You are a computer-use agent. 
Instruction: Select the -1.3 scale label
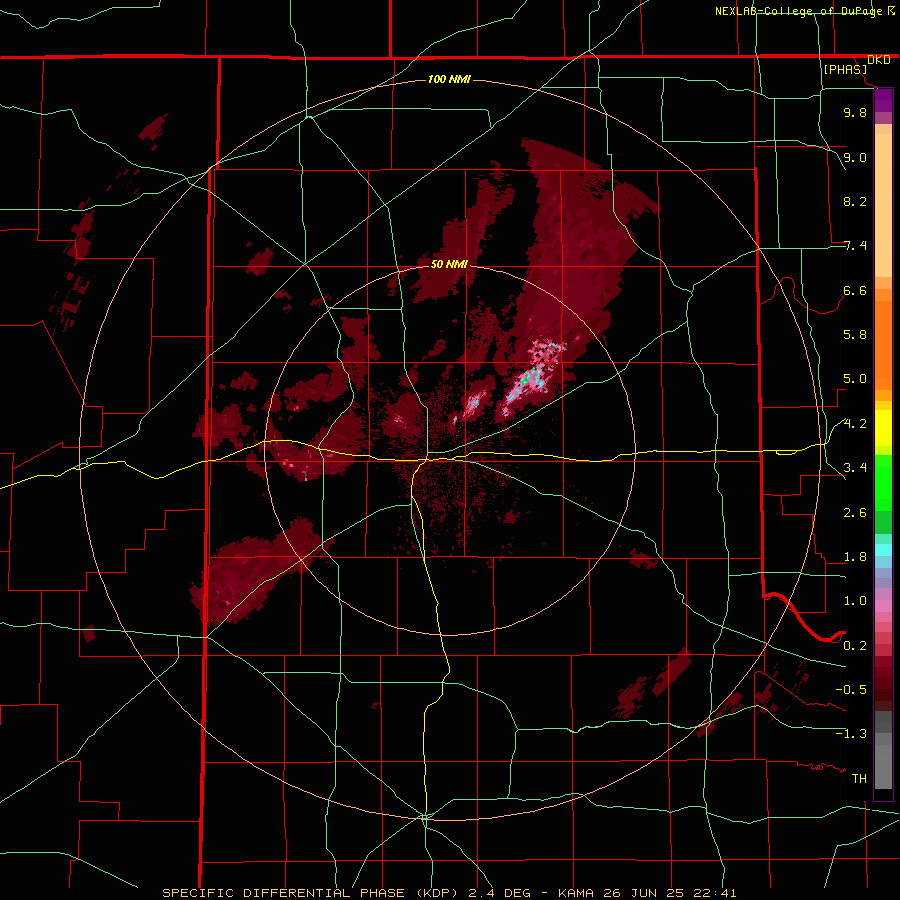click(x=851, y=734)
